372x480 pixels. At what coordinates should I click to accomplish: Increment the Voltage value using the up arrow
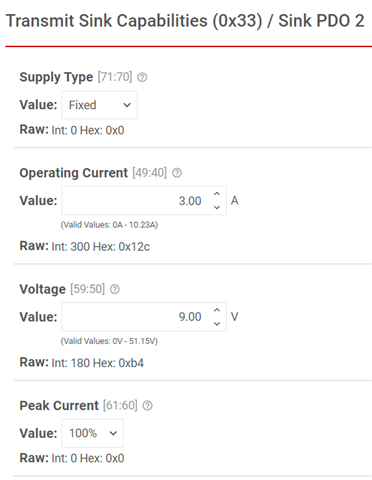coord(217,310)
